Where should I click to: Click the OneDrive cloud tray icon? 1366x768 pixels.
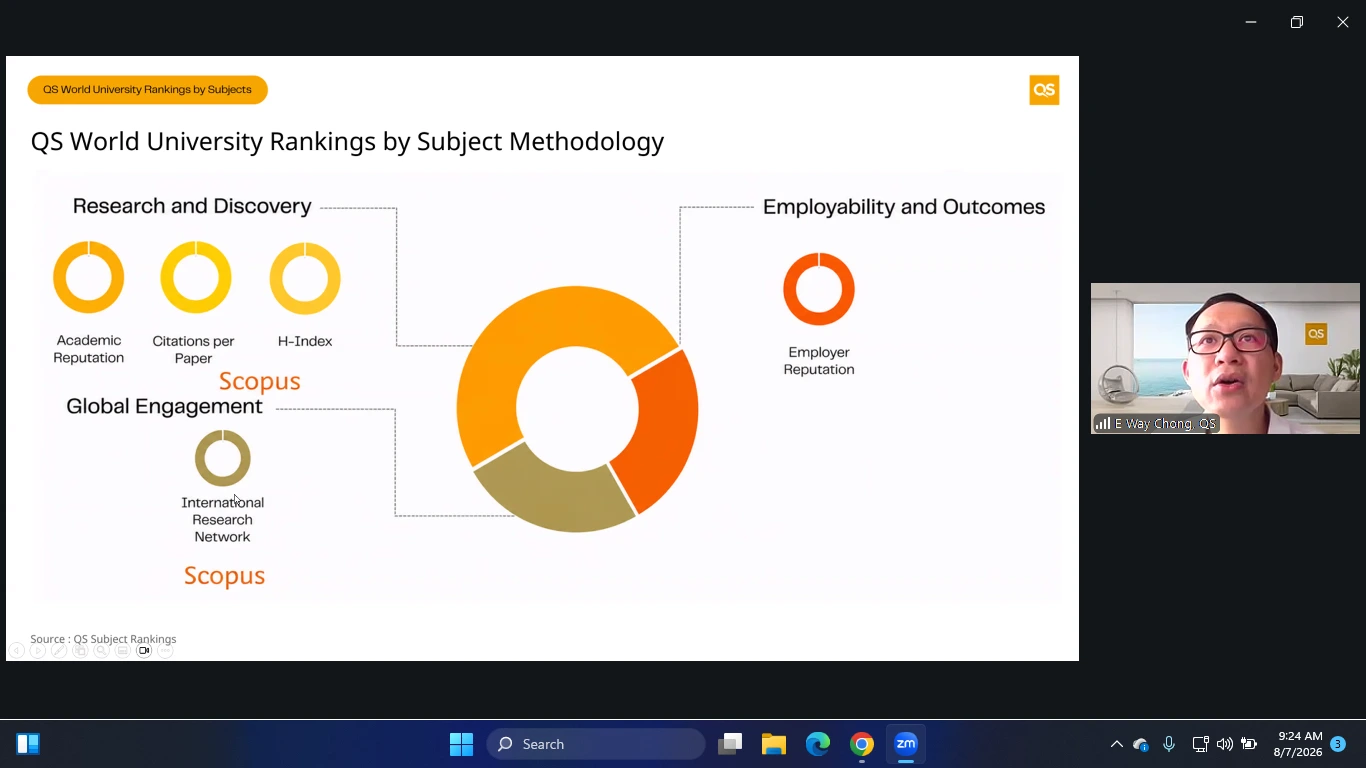[1141, 744]
